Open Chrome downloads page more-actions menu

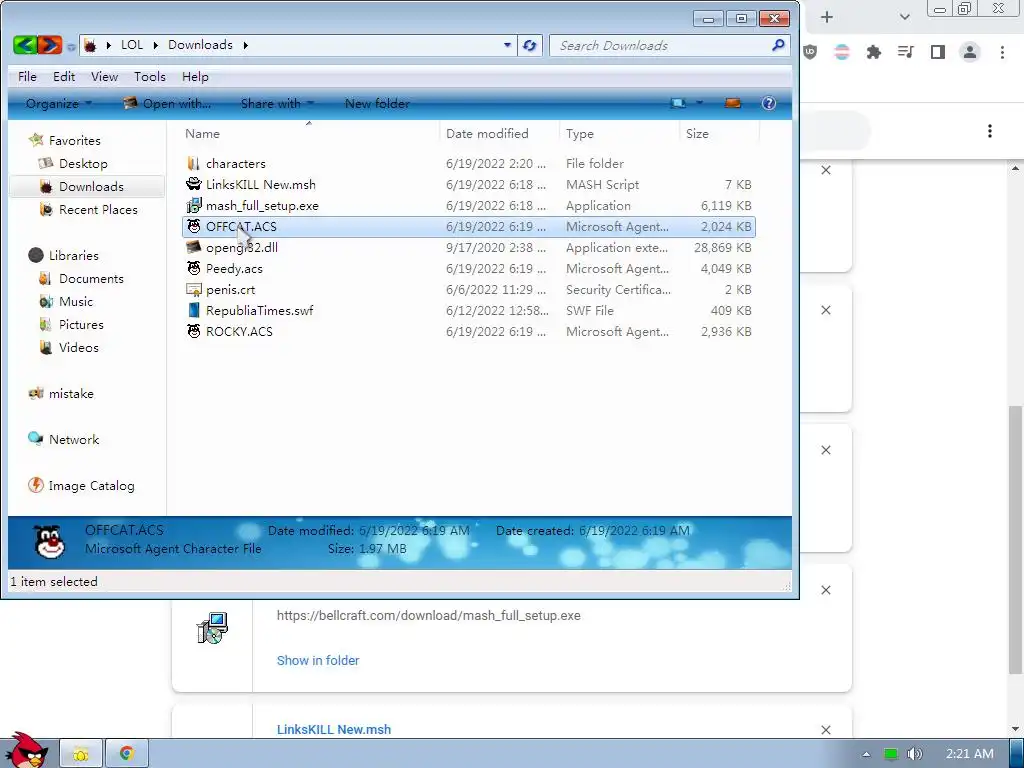coord(990,131)
